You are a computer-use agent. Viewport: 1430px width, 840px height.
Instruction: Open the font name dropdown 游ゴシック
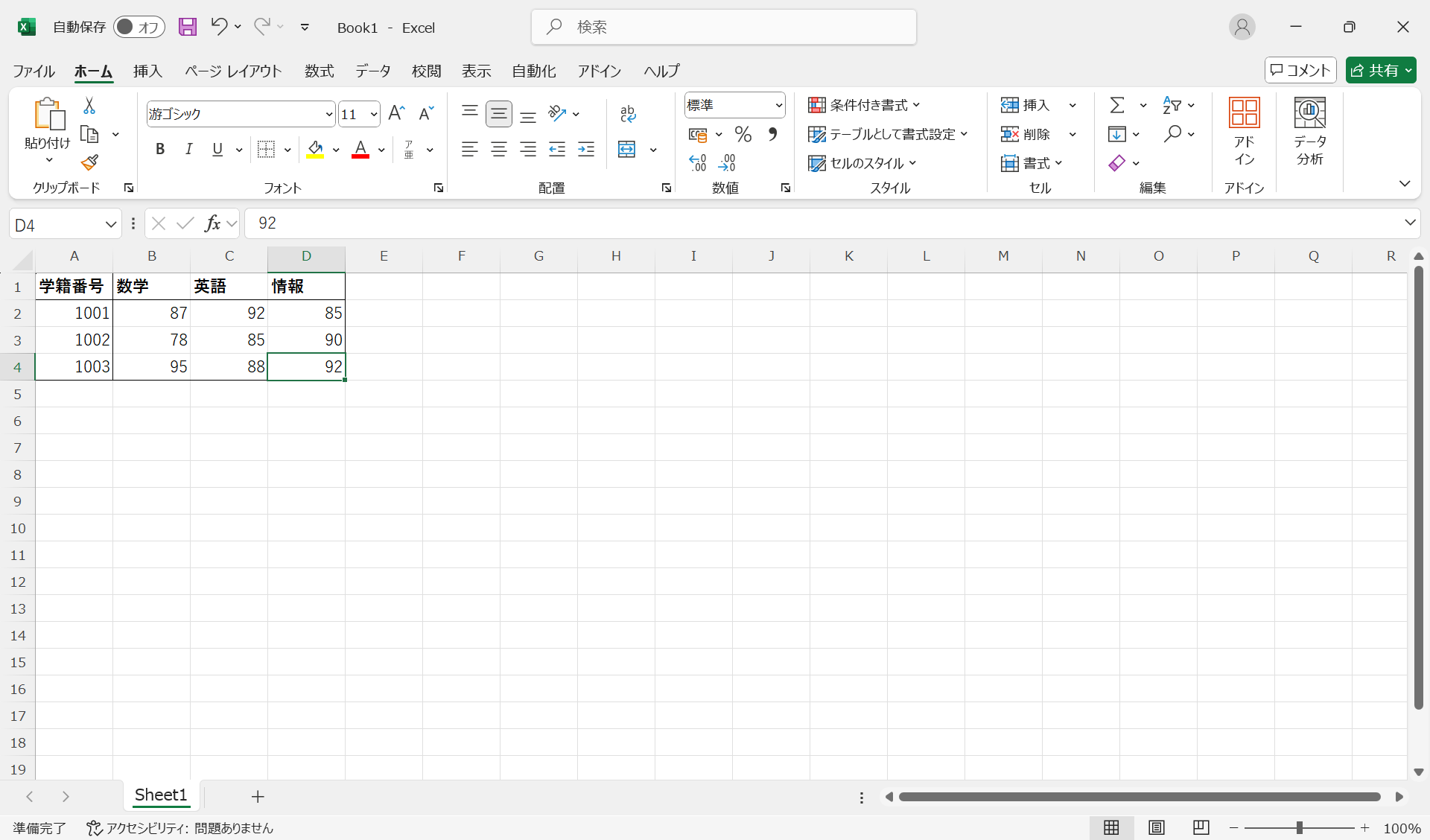point(328,114)
